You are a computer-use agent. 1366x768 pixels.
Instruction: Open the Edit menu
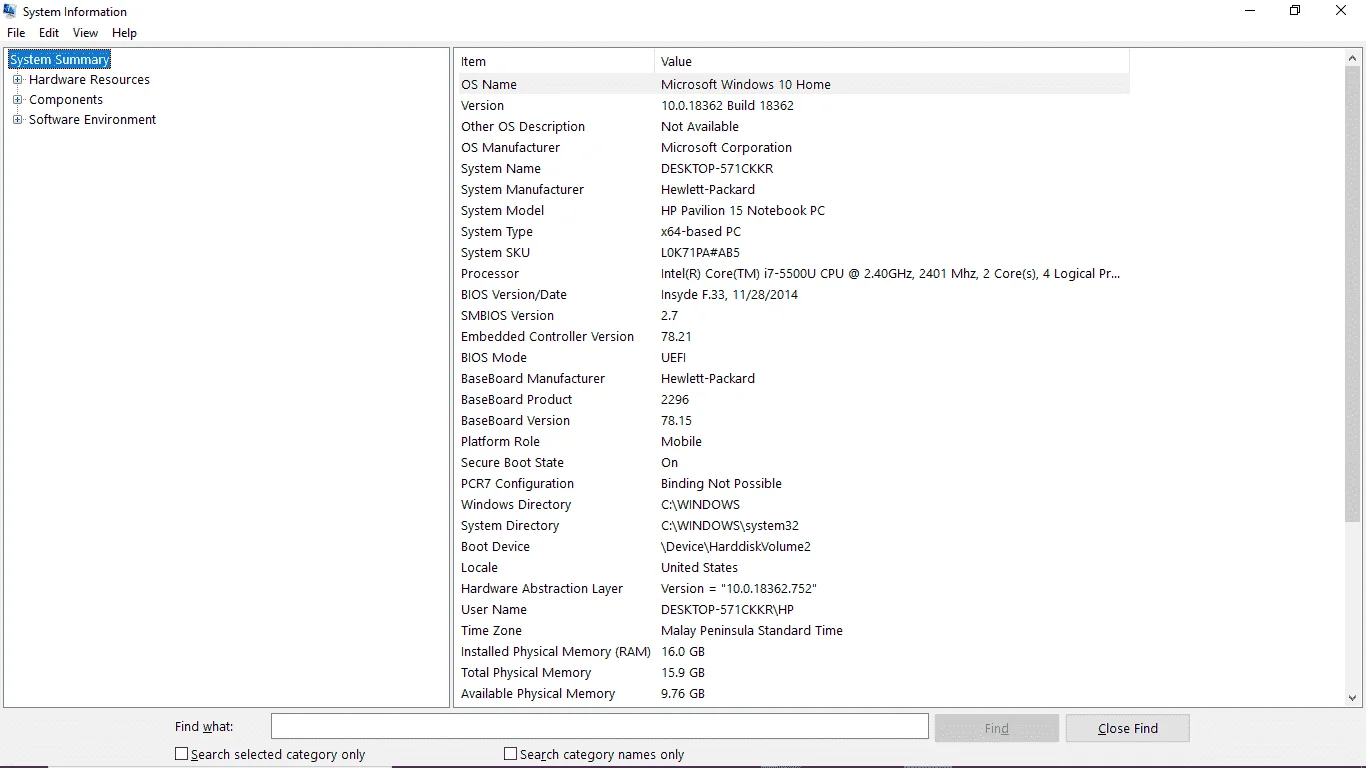coord(49,33)
